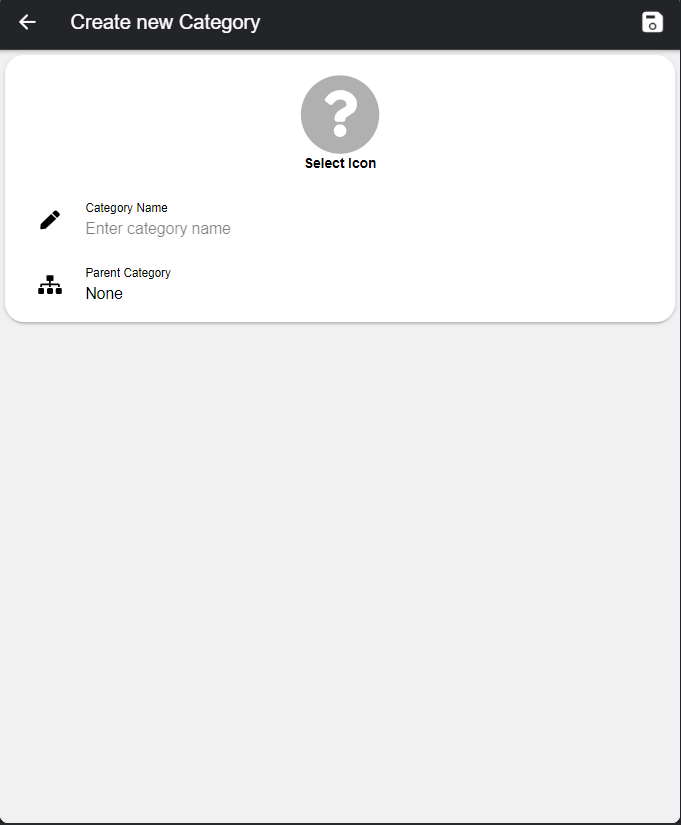Click the "Select Icon" label

(x=340, y=163)
